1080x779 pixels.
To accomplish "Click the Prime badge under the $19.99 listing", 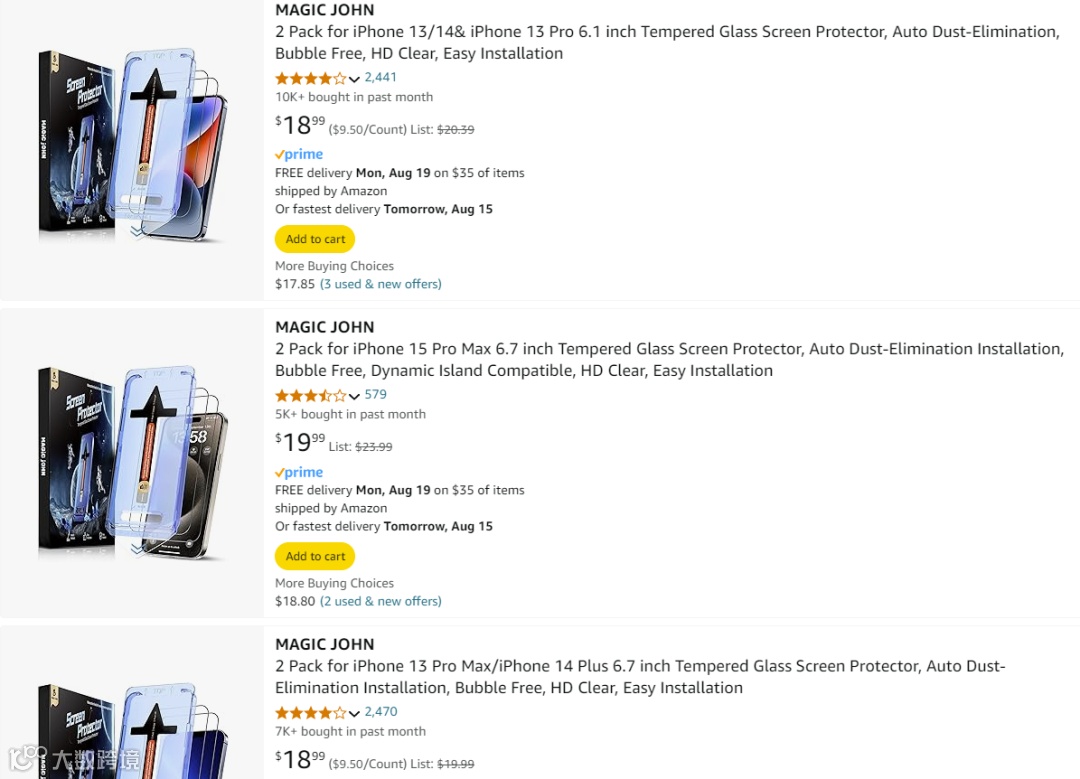I will coord(299,472).
